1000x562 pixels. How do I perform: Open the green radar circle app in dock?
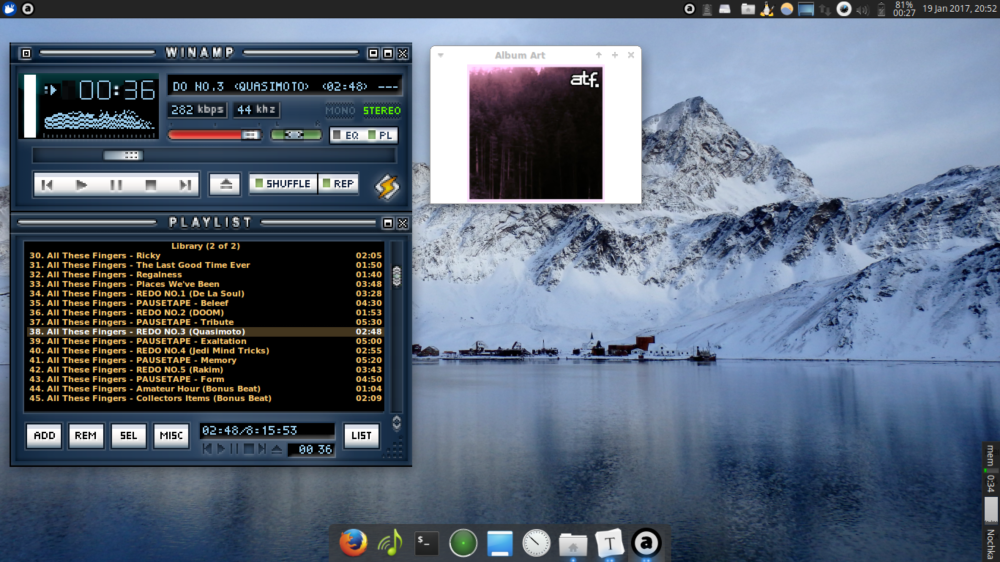click(x=463, y=543)
